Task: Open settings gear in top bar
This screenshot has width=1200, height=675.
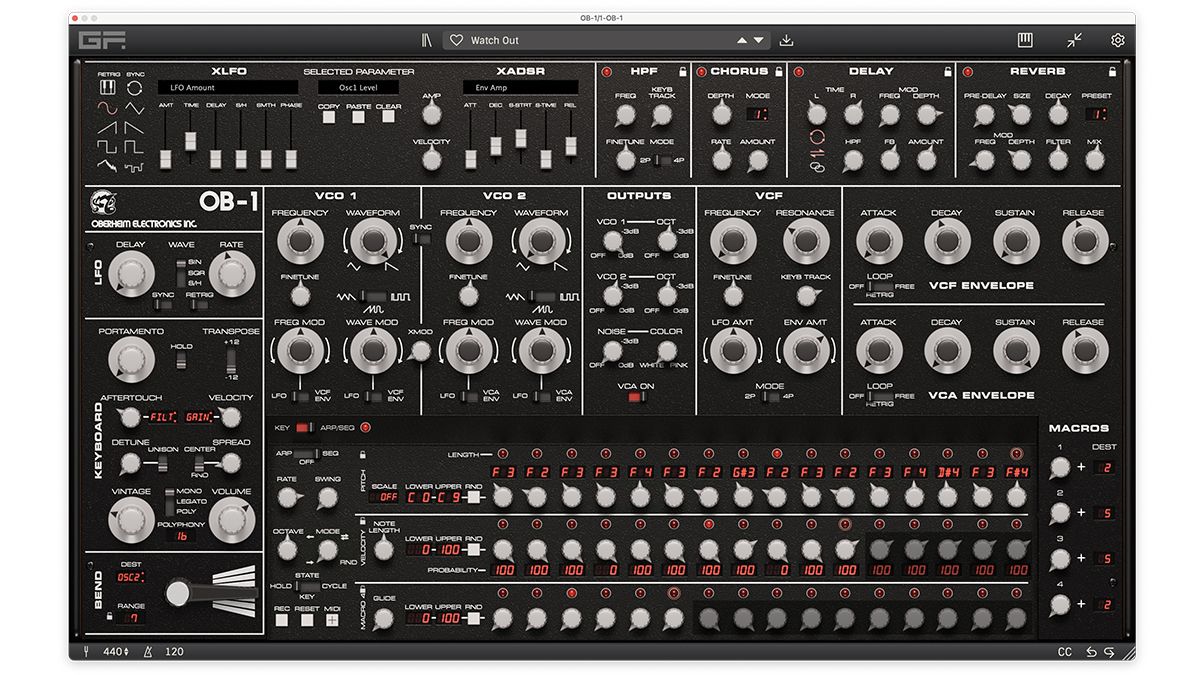Action: click(x=1118, y=40)
